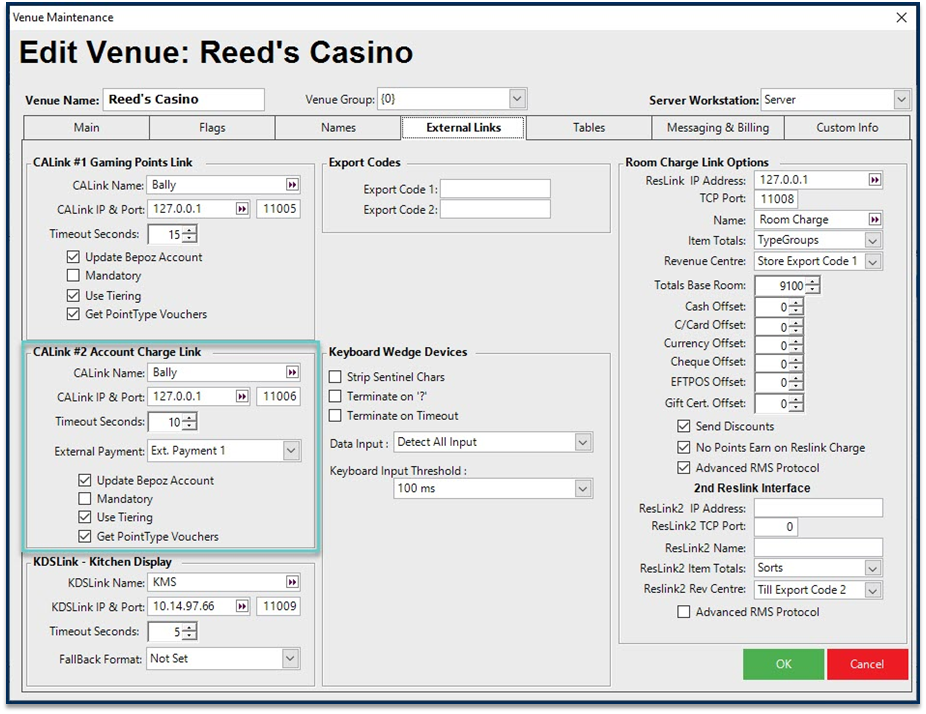Click lookup icon beside KDSLink Name field
The width and height of the screenshot is (926, 714).
tap(291, 582)
